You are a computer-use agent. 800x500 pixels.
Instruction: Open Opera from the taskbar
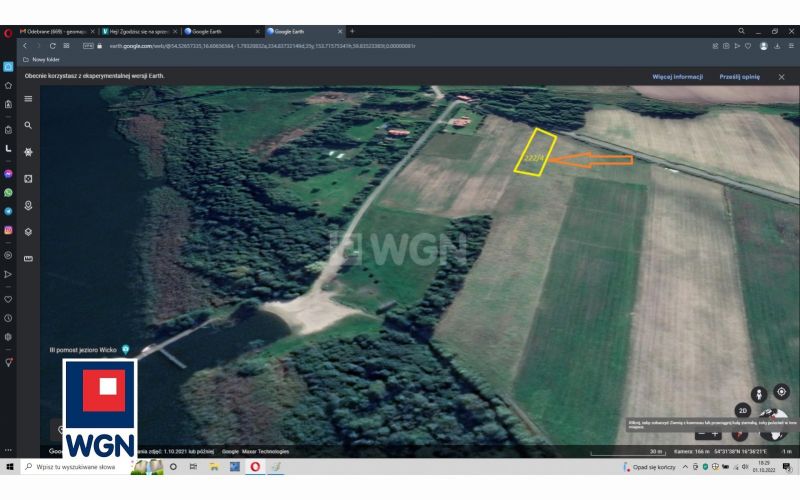point(255,467)
